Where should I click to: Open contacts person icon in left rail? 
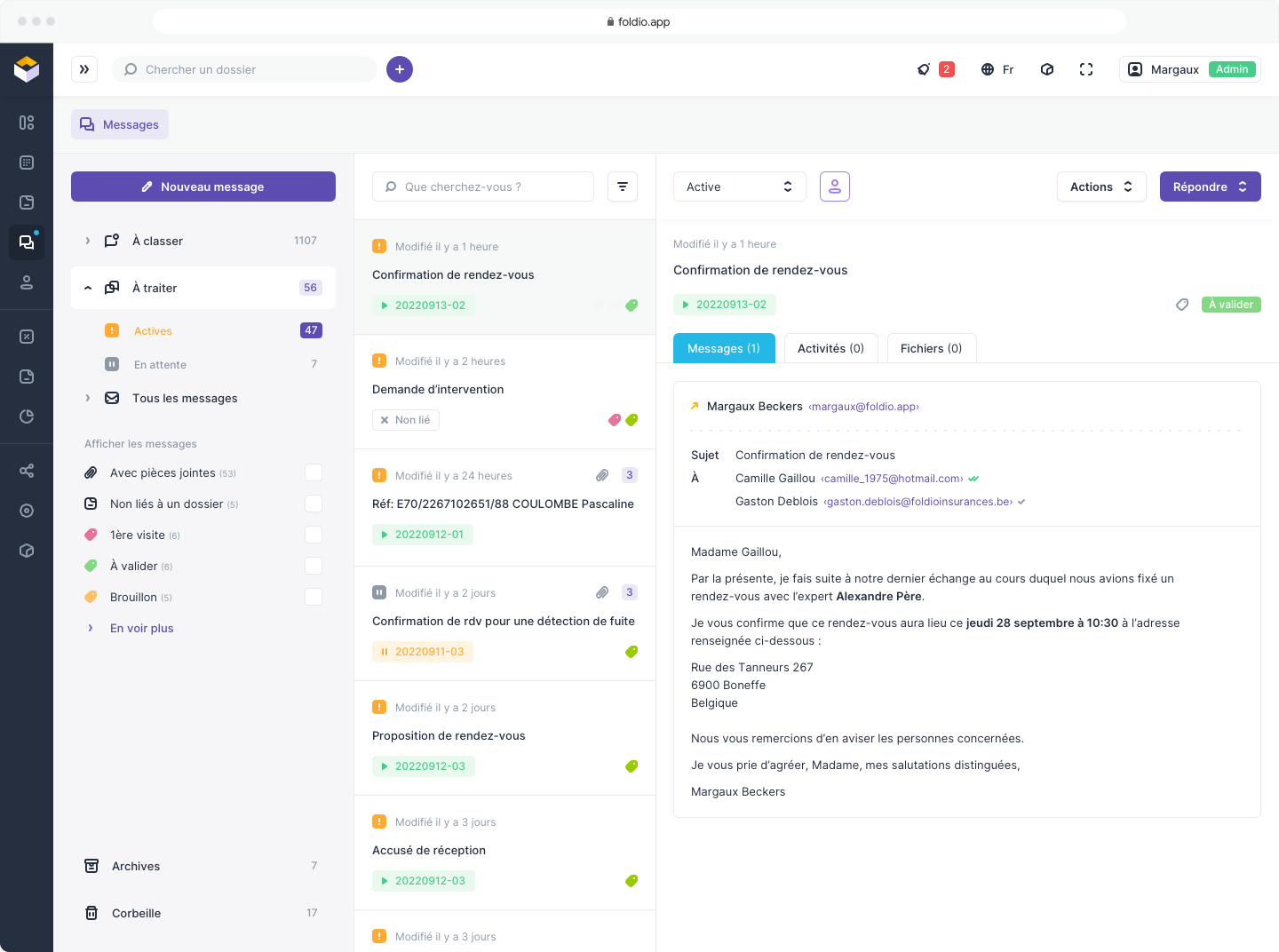point(27,282)
